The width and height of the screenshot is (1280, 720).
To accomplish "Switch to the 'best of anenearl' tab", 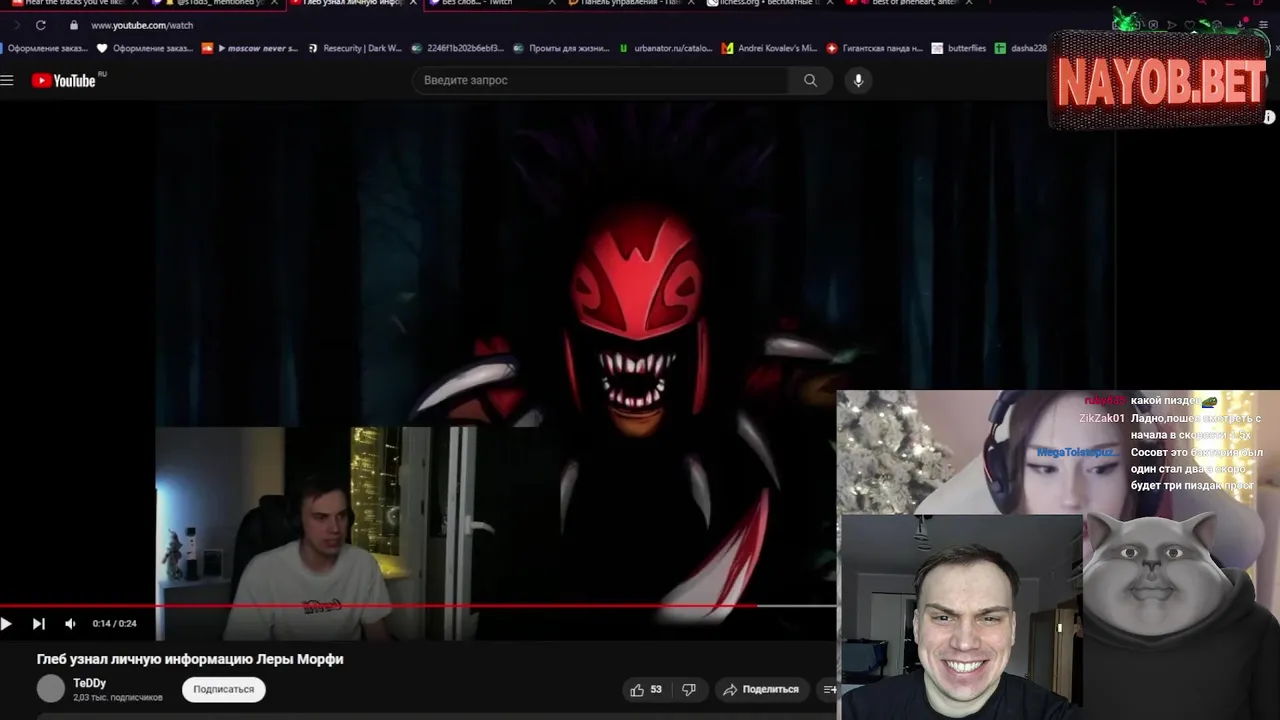I will tap(907, 3).
